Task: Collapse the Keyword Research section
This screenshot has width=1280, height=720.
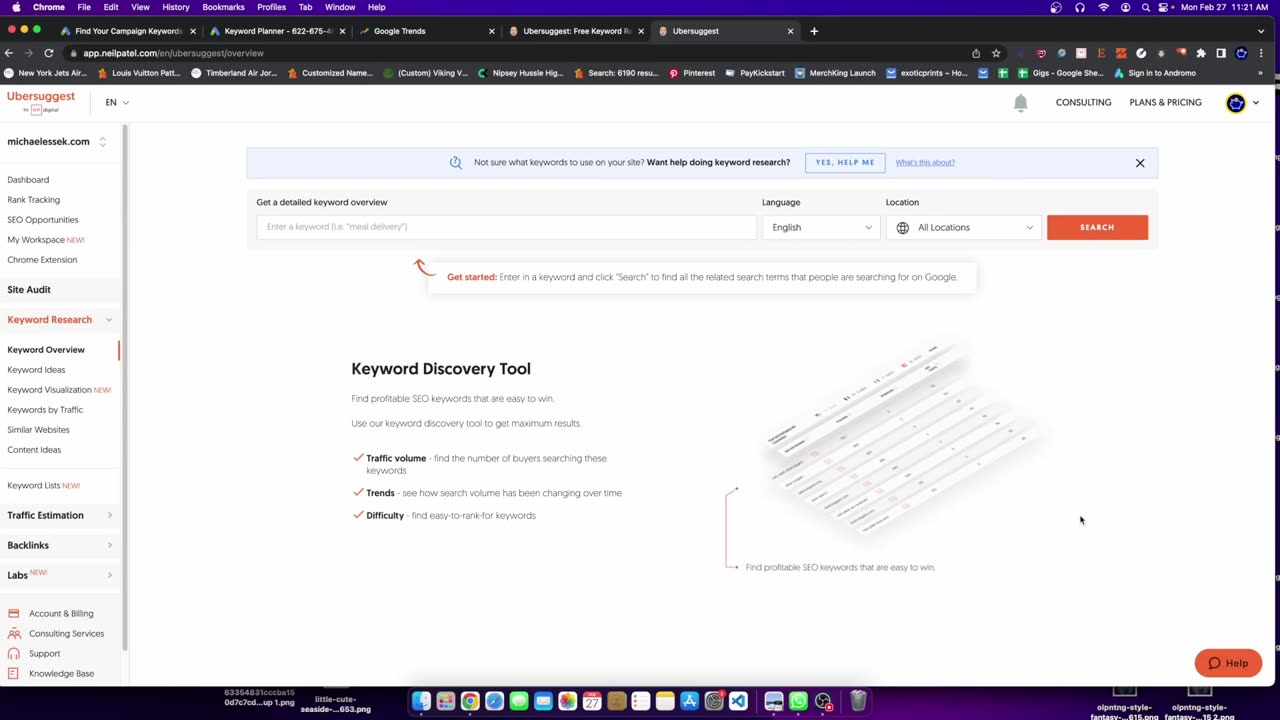Action: pos(108,320)
